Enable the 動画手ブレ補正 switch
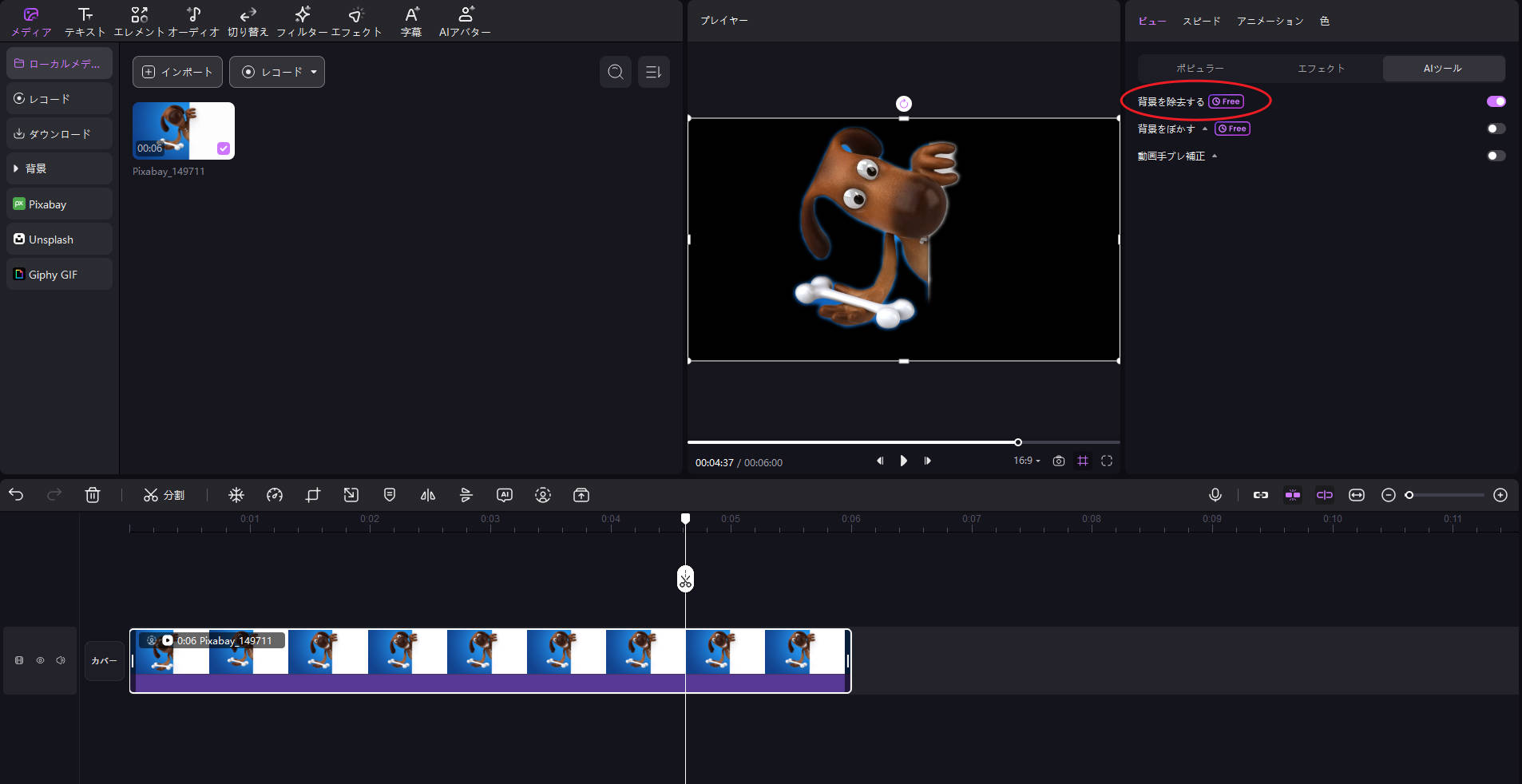Screen dimensions: 1522x784 tap(1496, 156)
